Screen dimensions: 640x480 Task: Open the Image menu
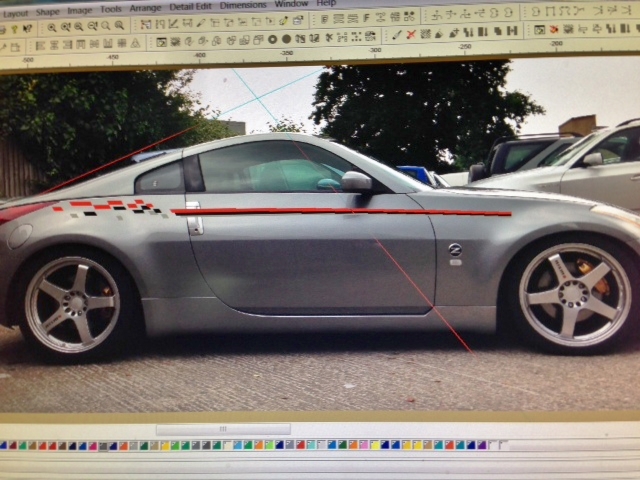80,11
